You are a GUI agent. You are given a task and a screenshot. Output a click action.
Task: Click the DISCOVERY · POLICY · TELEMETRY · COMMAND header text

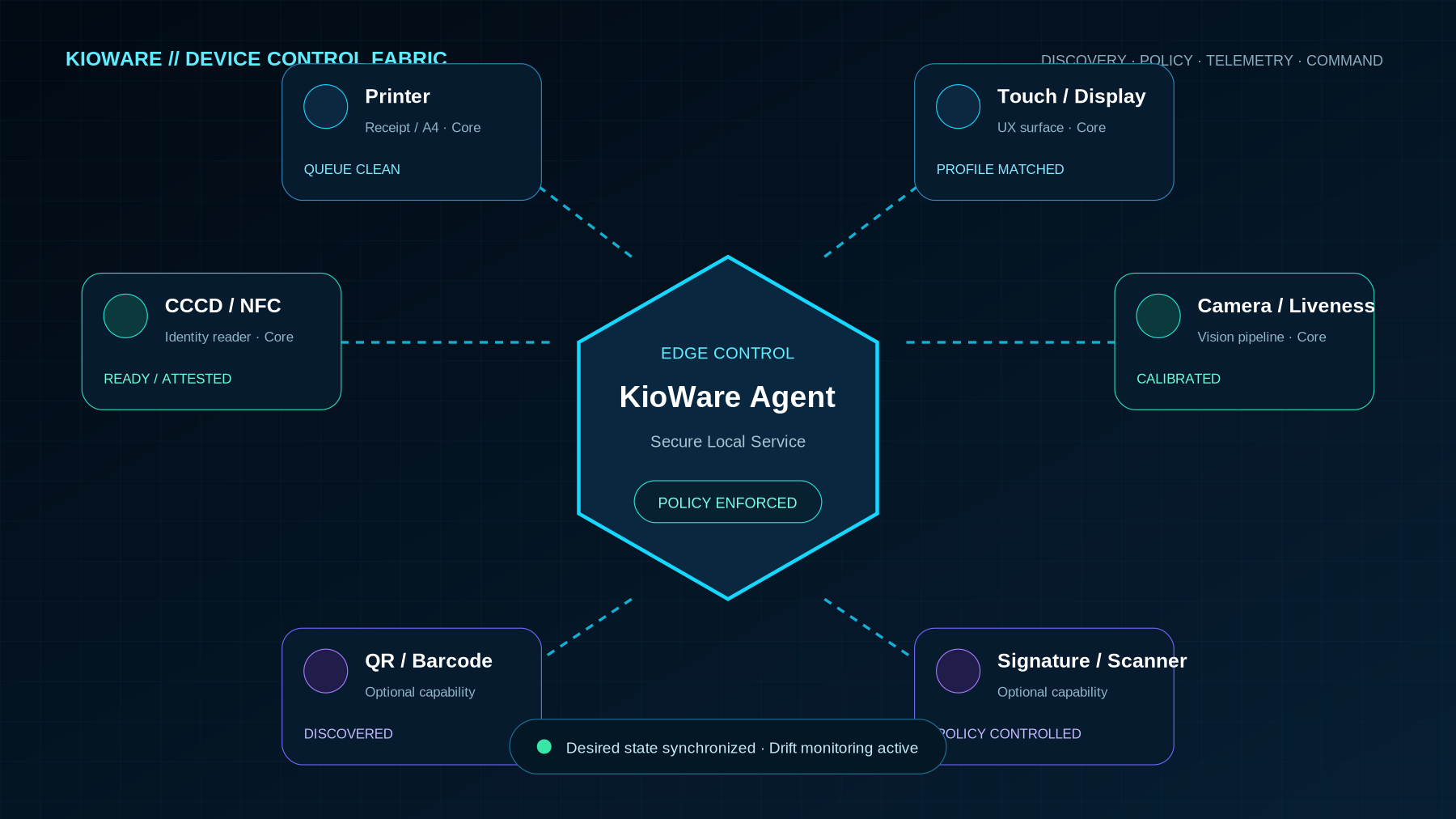1211,61
